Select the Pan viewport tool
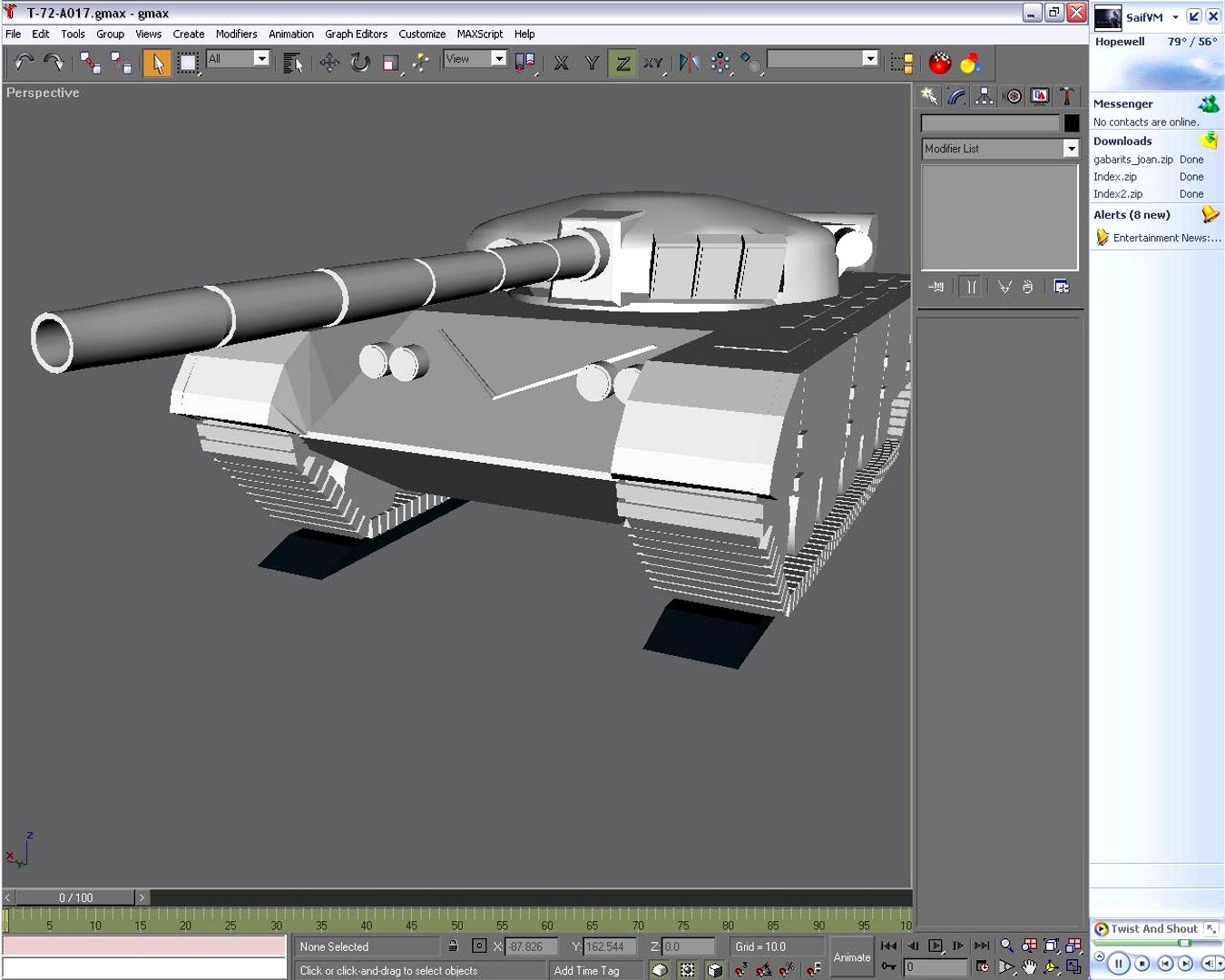The width and height of the screenshot is (1225, 980). (x=1030, y=966)
